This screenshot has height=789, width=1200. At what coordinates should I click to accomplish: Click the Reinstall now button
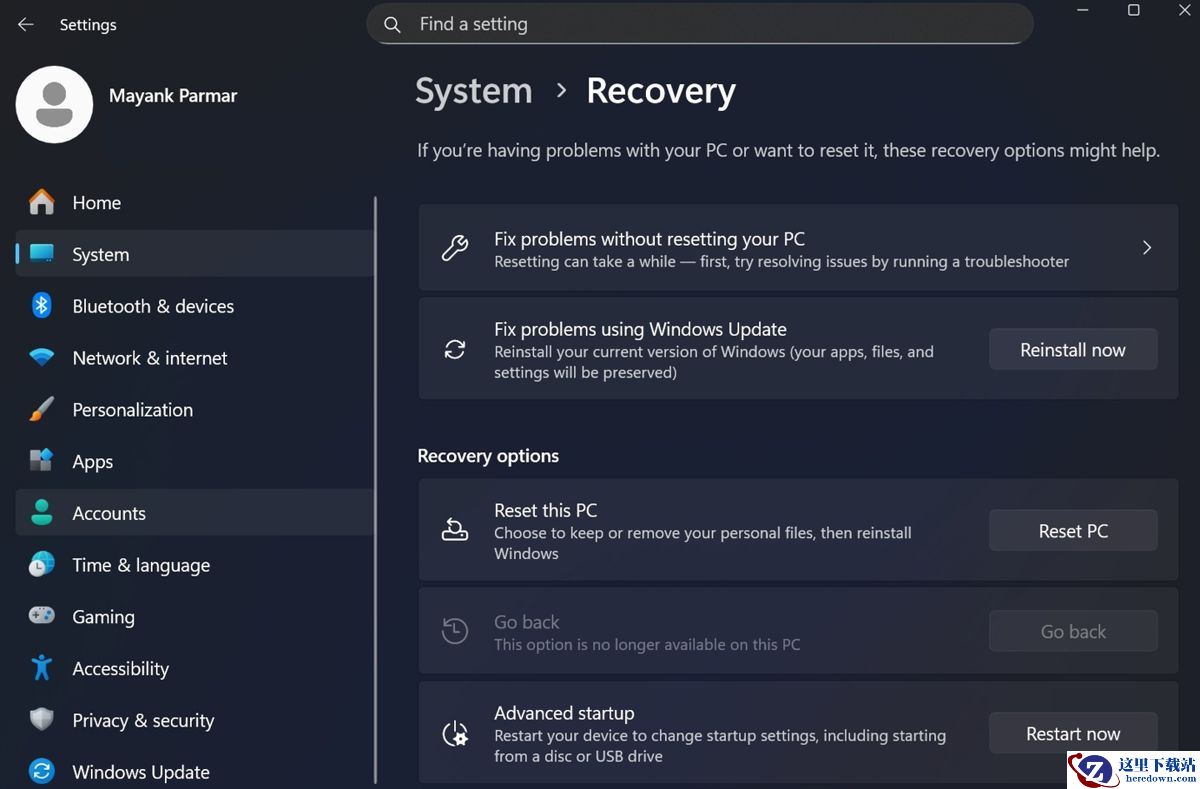pos(1073,350)
